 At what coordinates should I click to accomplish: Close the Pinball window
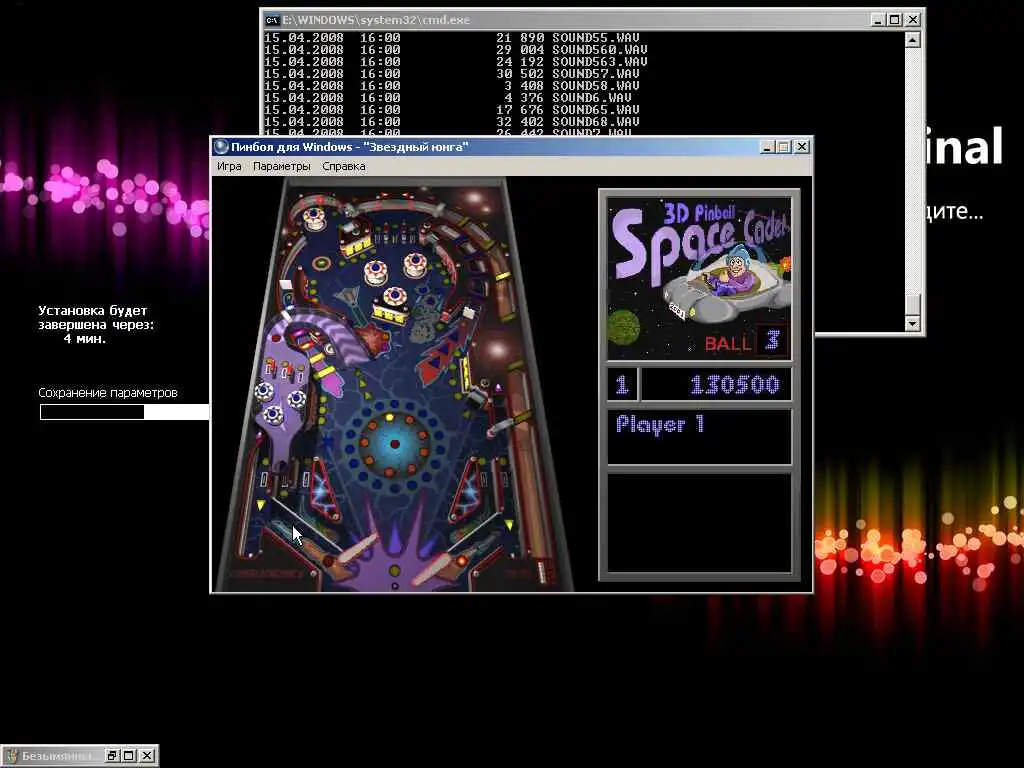pos(802,147)
